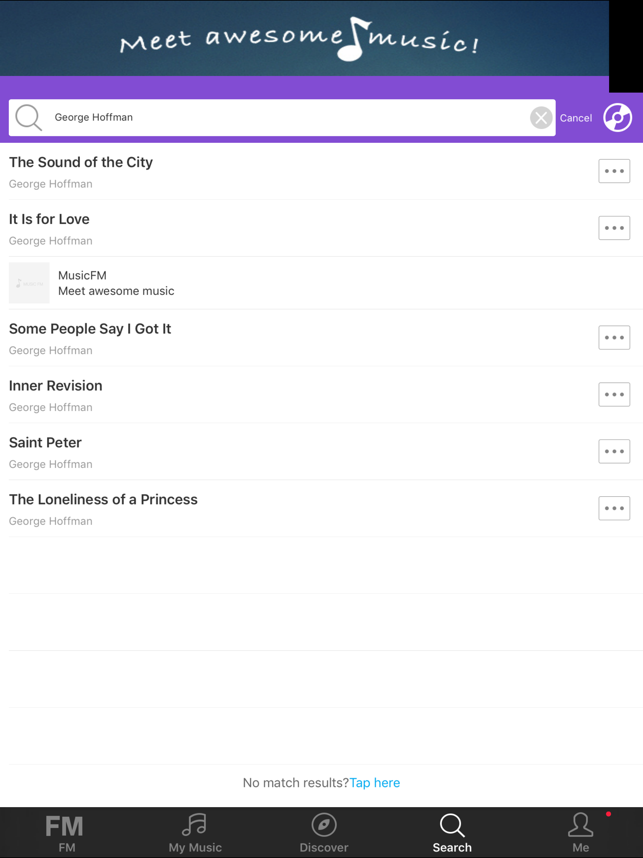
Task: Tap the 'Tap here' link
Action: tap(375, 783)
